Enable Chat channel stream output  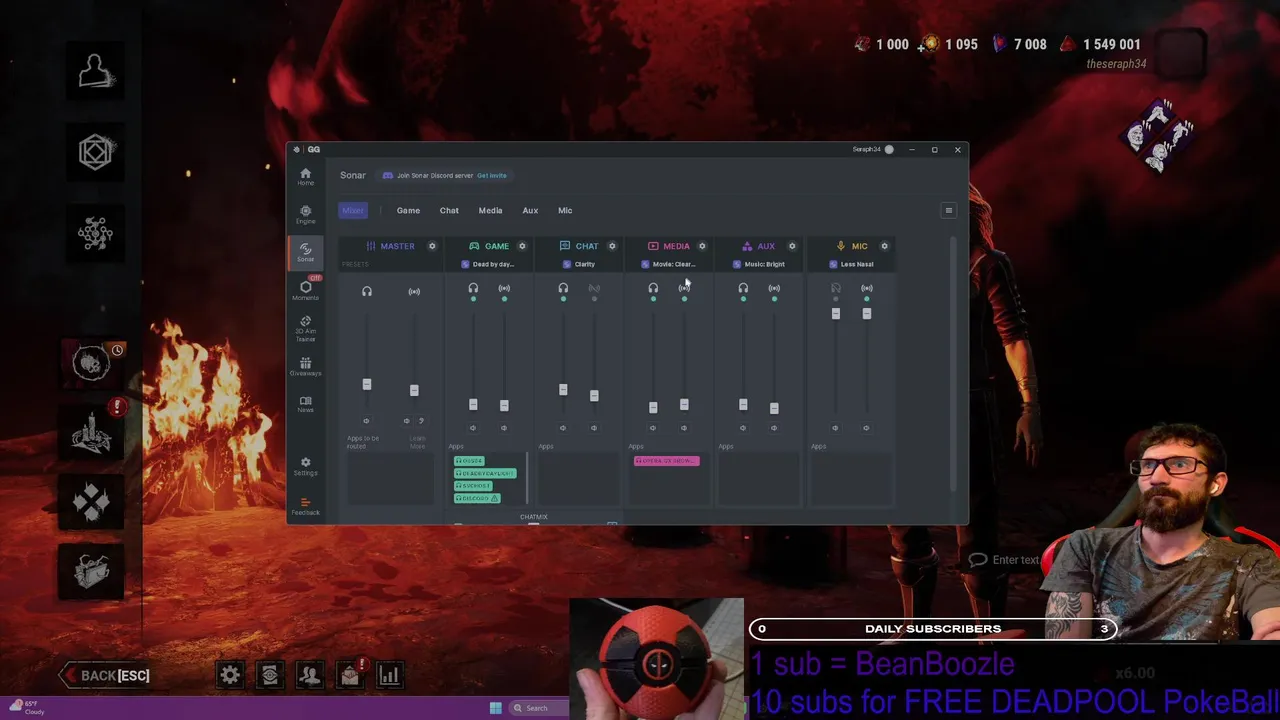pyautogui.click(x=594, y=289)
